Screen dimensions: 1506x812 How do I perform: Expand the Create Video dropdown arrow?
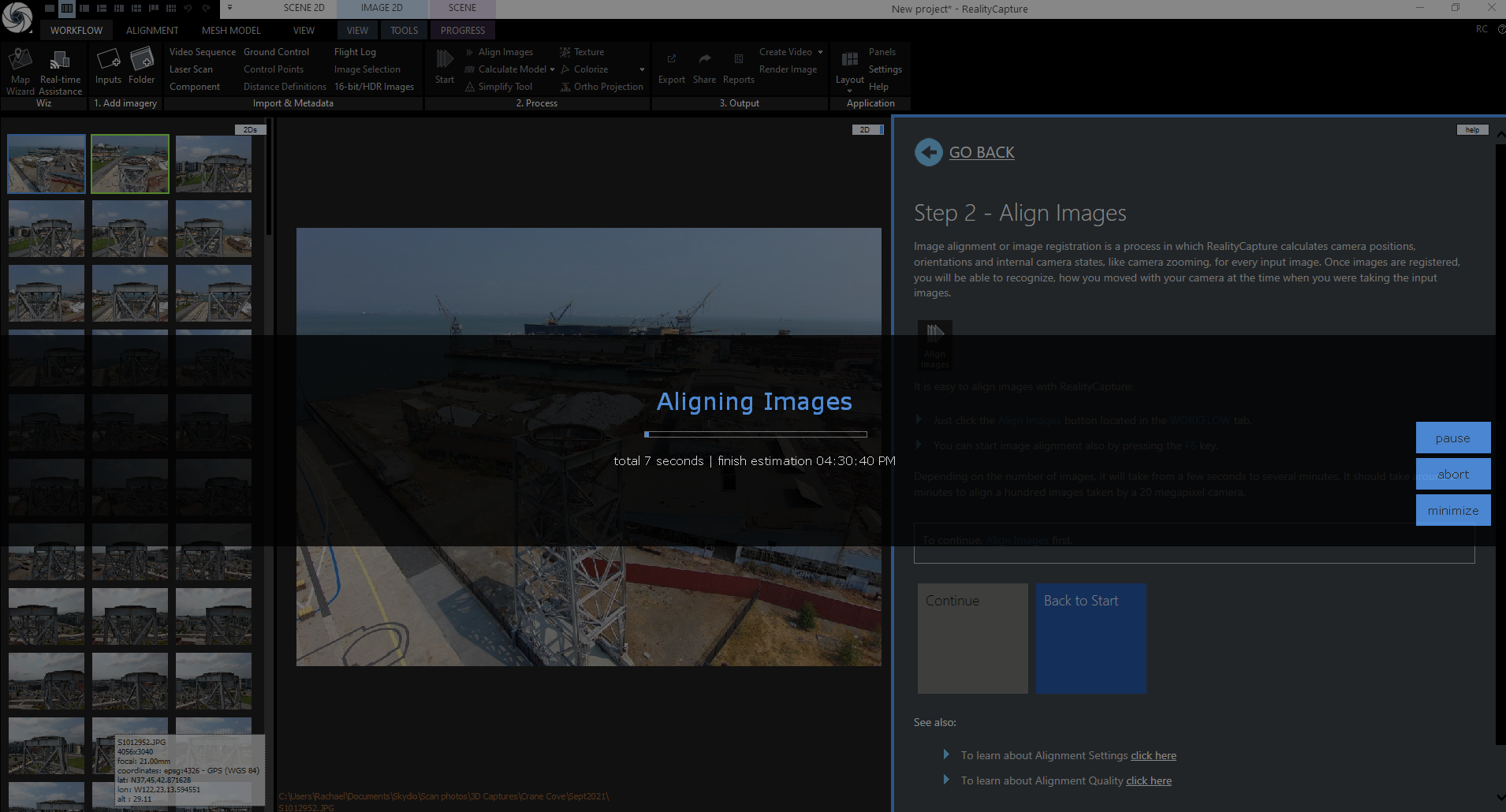click(x=820, y=52)
